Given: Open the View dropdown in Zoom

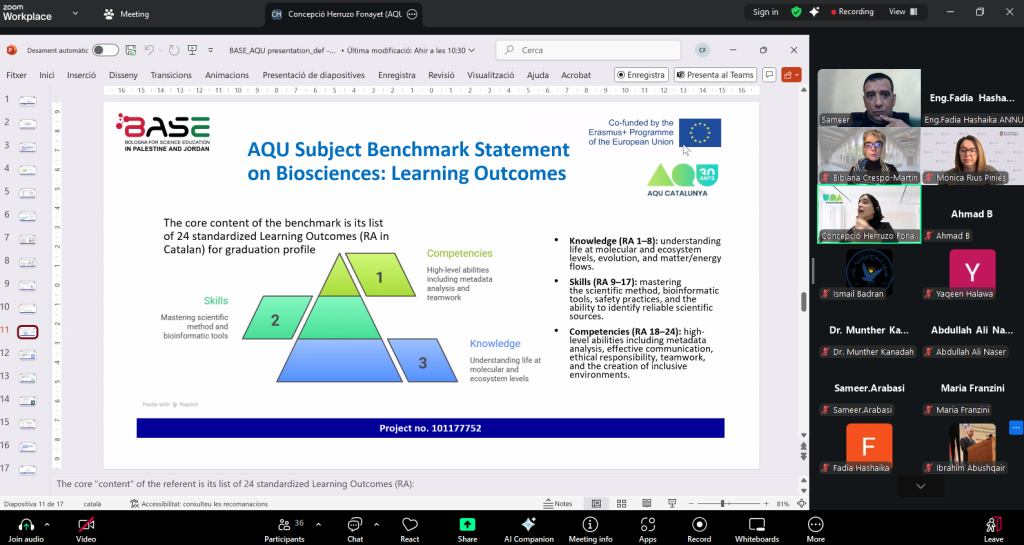Looking at the screenshot, I should point(901,12).
